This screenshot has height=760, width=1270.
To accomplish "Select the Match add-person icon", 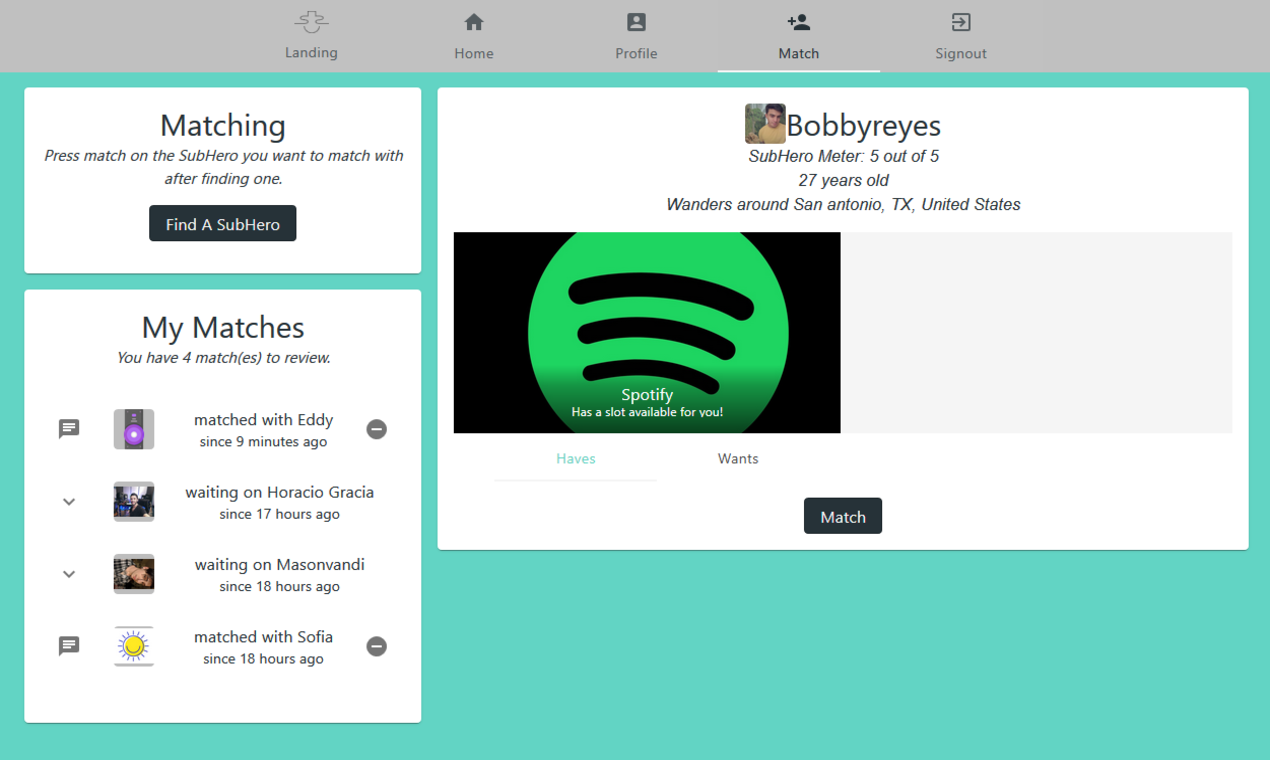I will [x=798, y=22].
